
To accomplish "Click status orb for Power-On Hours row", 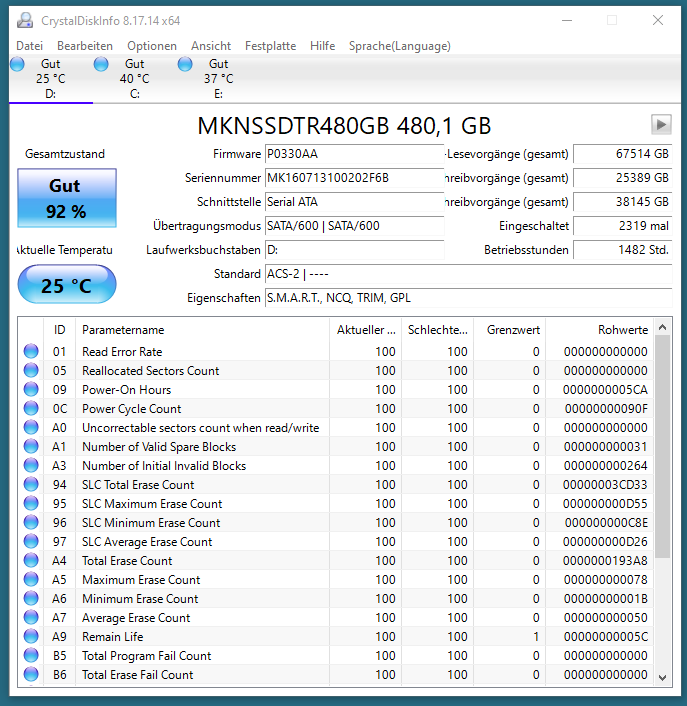I will coord(31,389).
